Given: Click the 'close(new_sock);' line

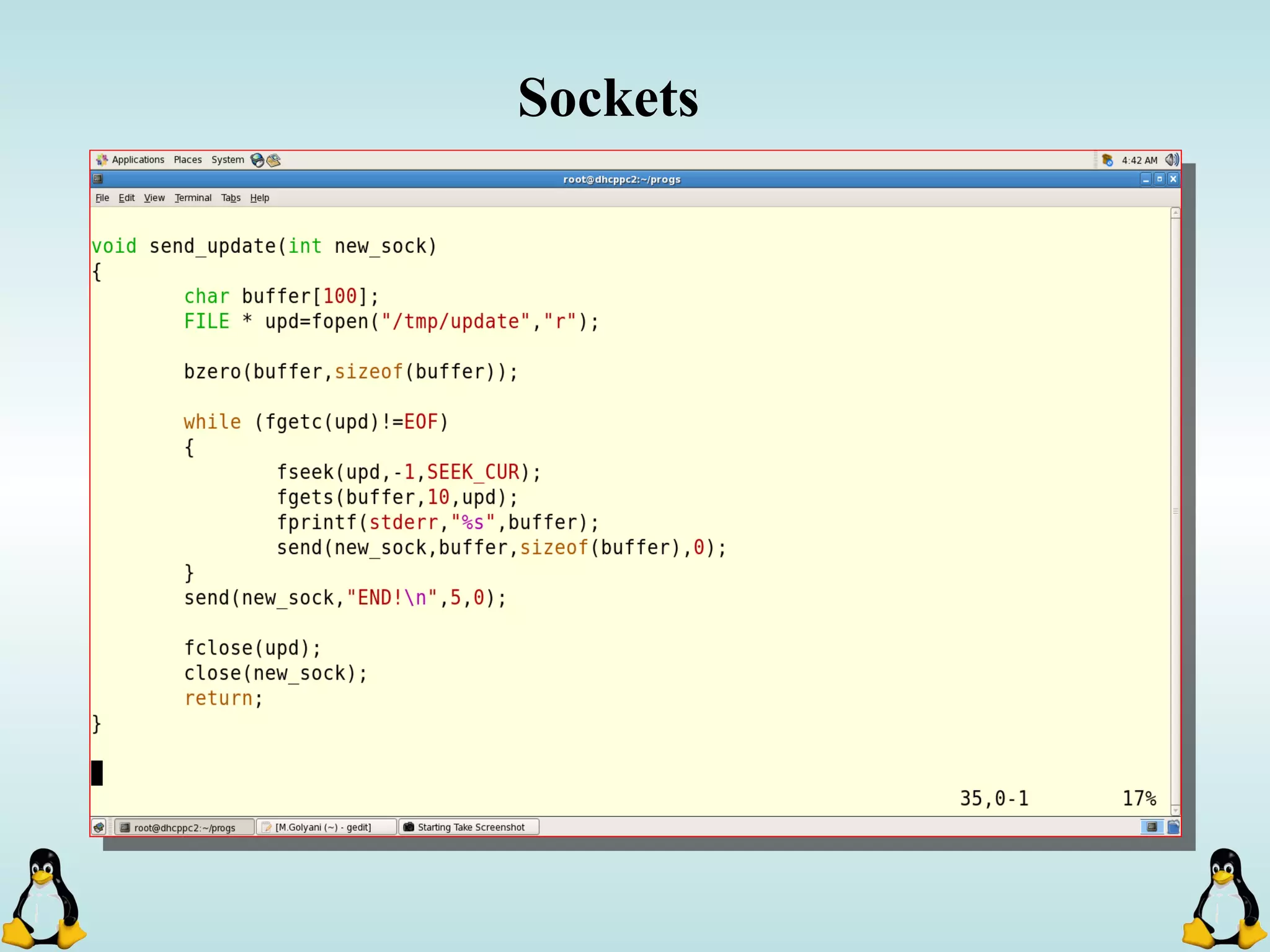Looking at the screenshot, I should click(275, 673).
